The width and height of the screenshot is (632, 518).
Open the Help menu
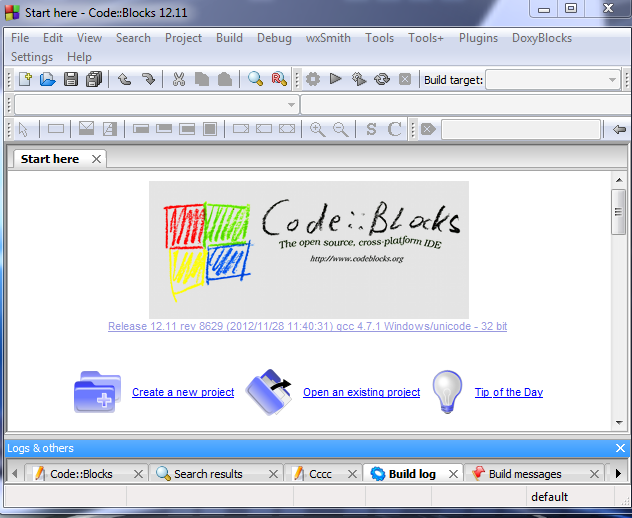(x=79, y=57)
